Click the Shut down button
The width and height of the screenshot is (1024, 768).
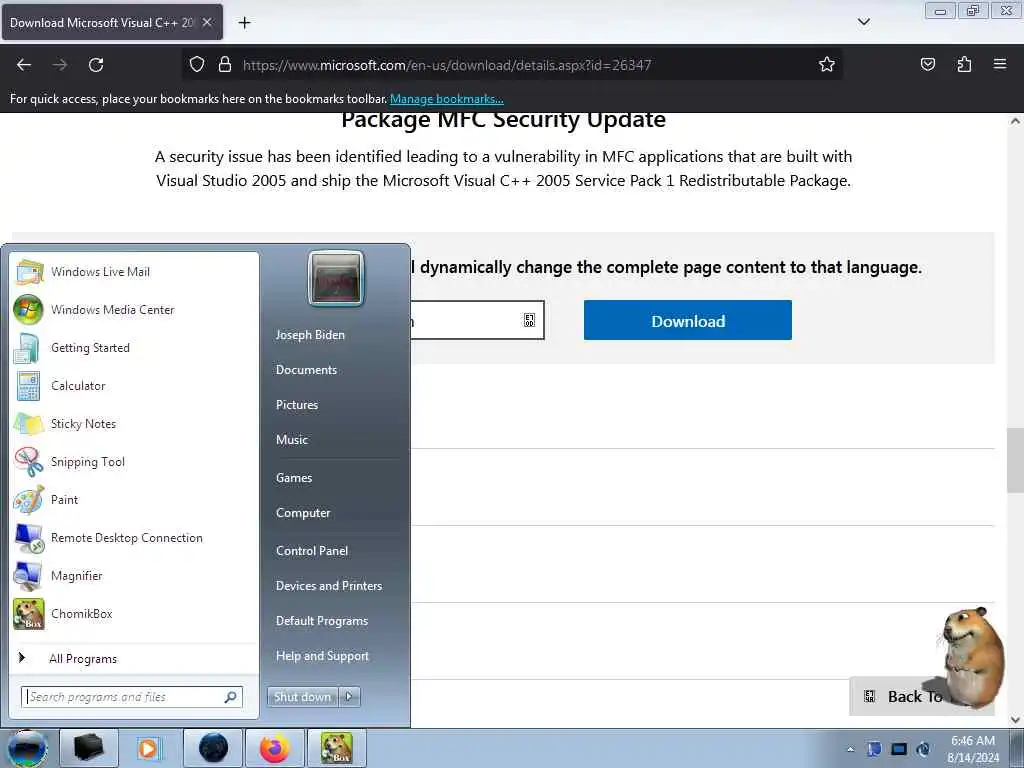point(302,697)
